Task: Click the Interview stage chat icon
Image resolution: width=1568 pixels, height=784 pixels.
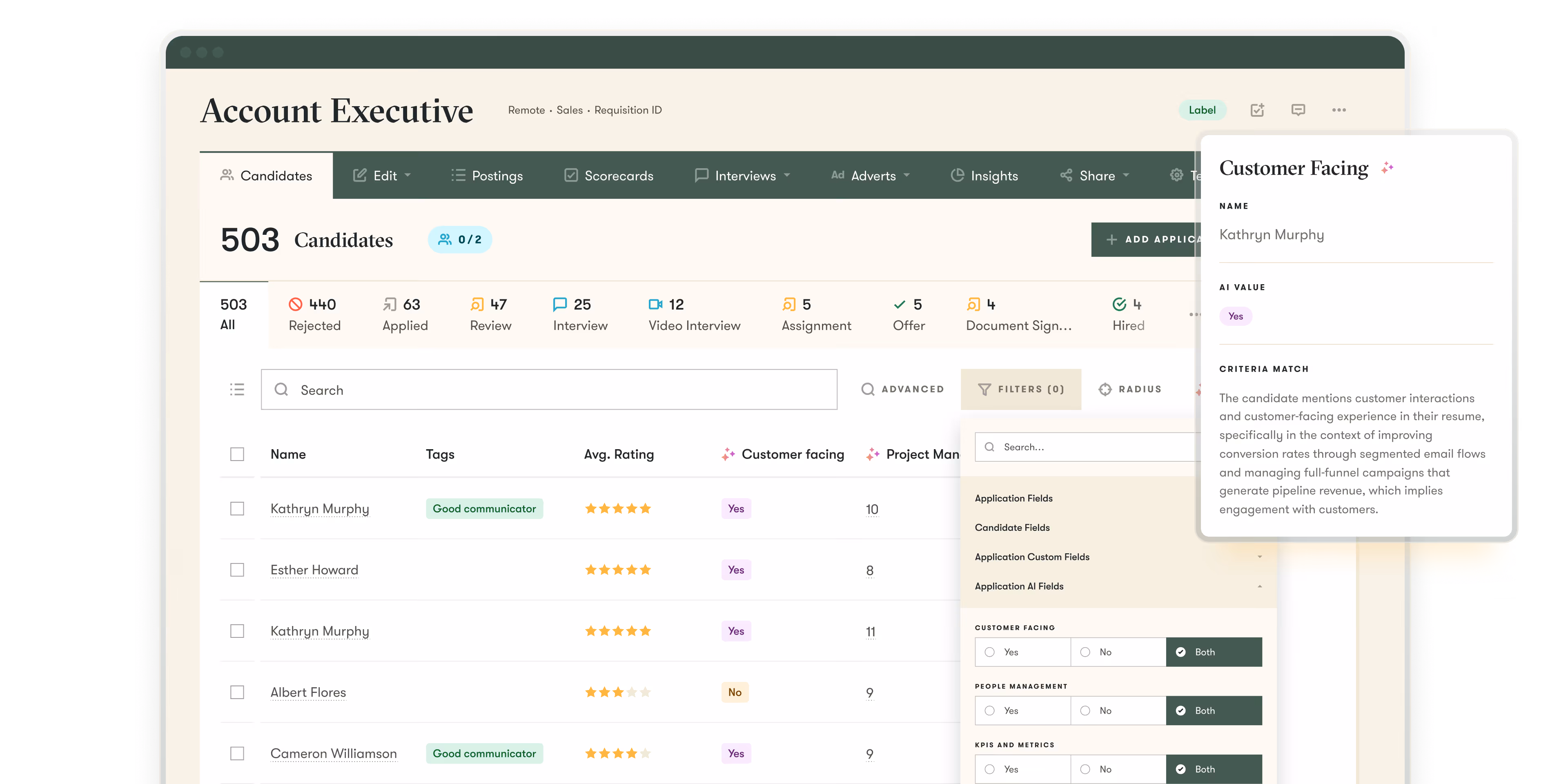Action: (560, 304)
